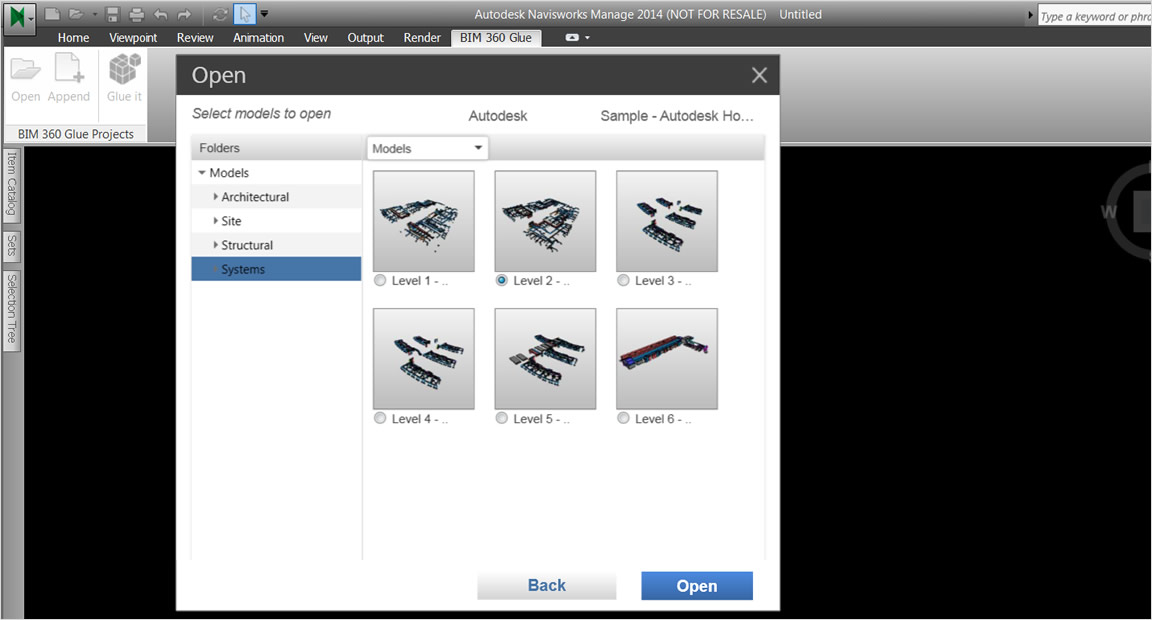Click the Models root folder label
Viewport: 1152px width, 620px height.
tap(229, 173)
